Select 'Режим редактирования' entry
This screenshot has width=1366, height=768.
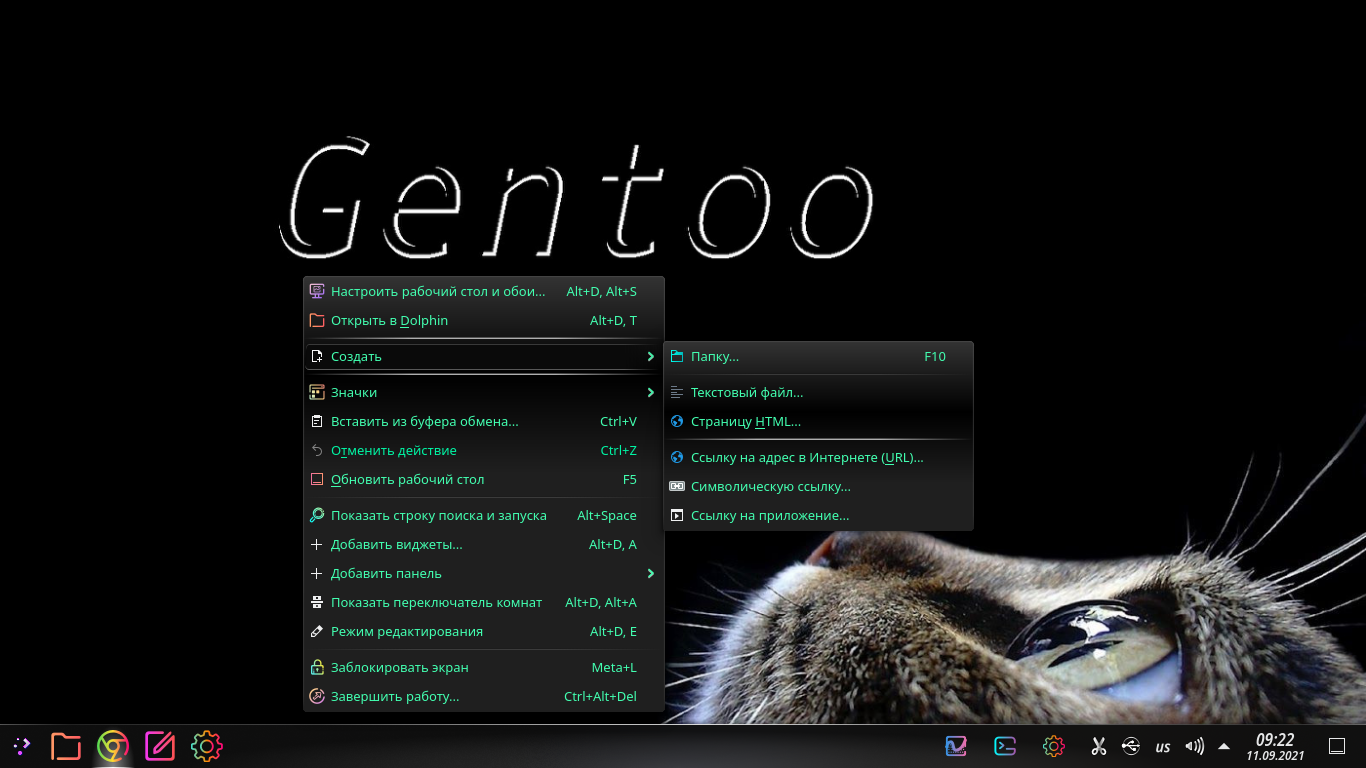(x=484, y=631)
